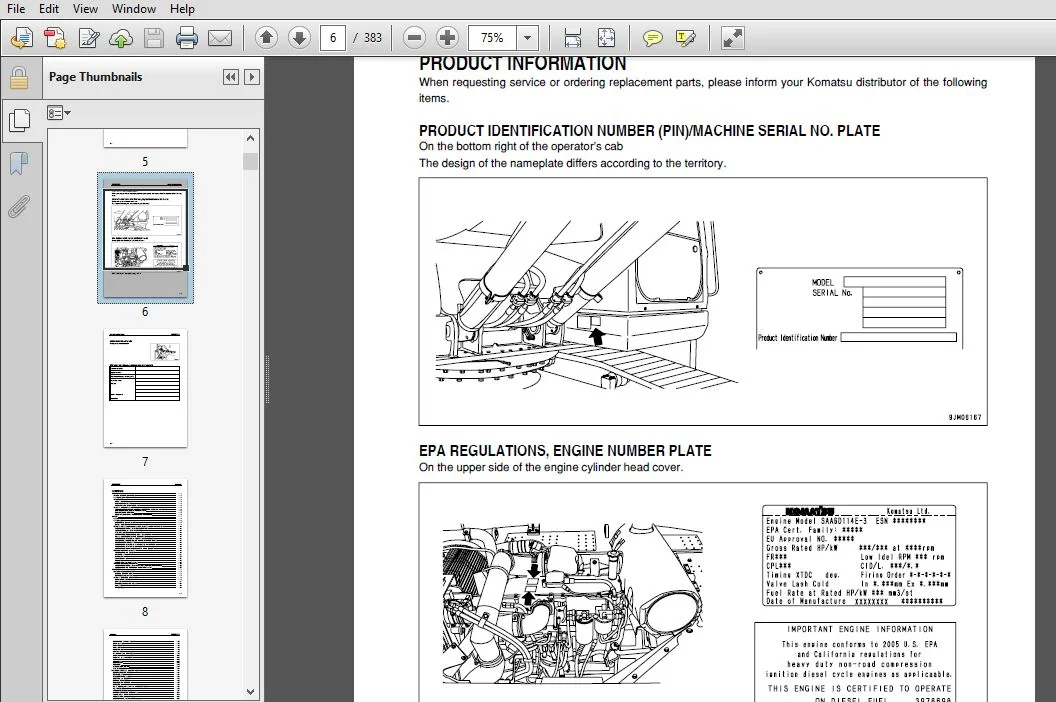Zoom out with the minus button
Viewport: 1056px width, 702px height.
coord(415,38)
